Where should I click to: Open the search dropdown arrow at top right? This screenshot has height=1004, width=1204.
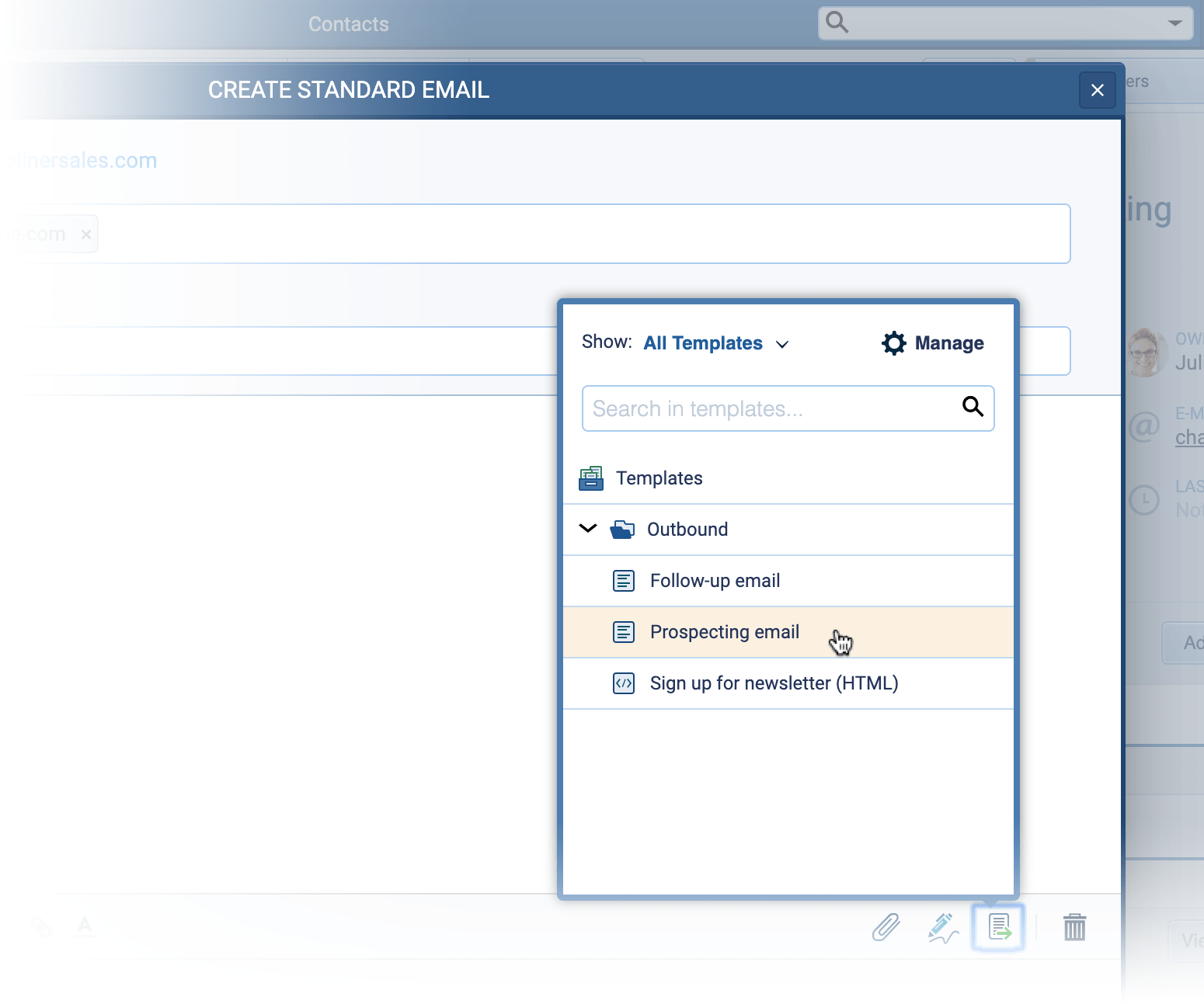pyautogui.click(x=1174, y=23)
